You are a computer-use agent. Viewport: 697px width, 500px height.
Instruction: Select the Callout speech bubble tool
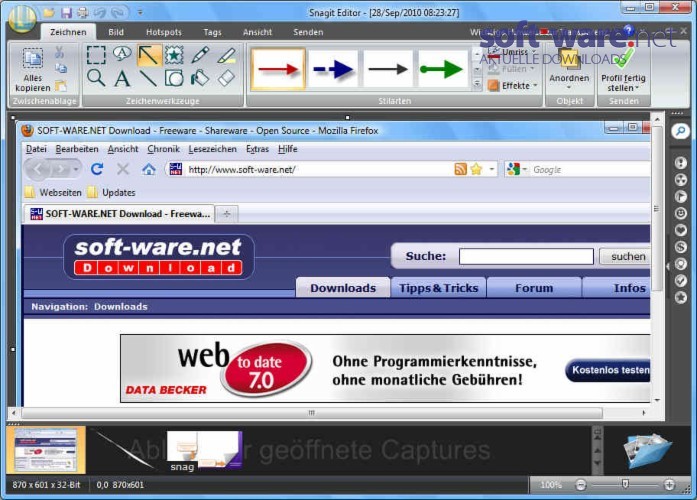click(x=122, y=54)
